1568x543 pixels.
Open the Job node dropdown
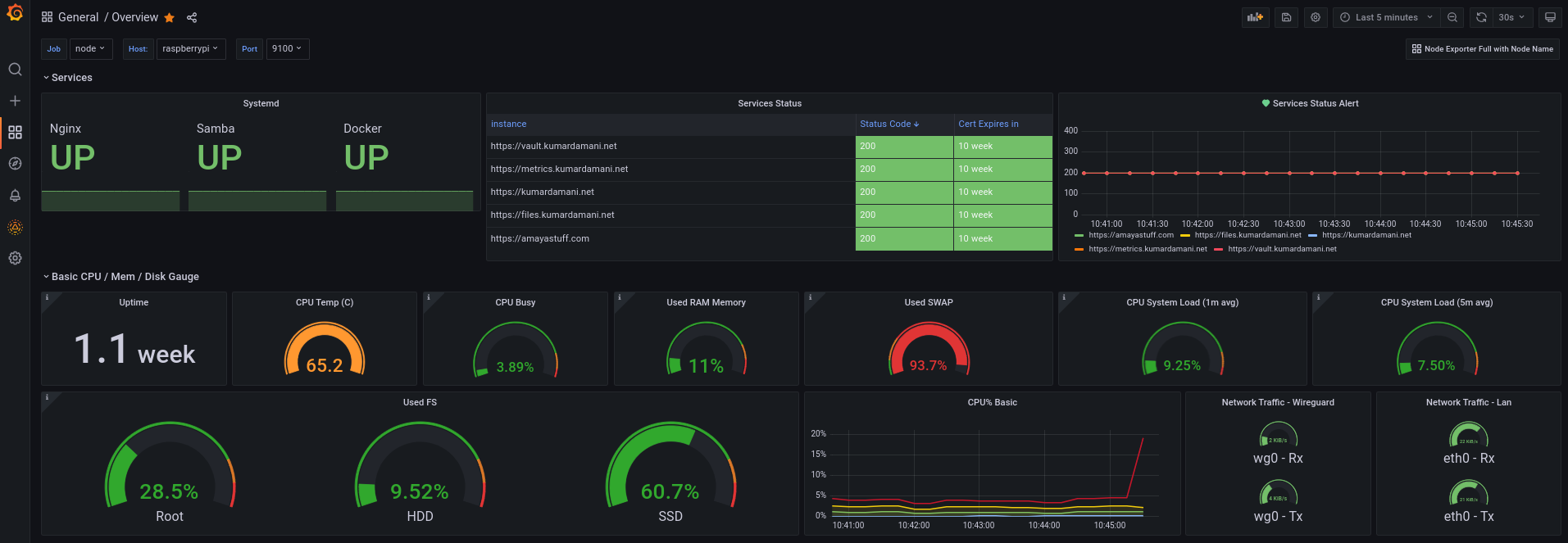(90, 49)
